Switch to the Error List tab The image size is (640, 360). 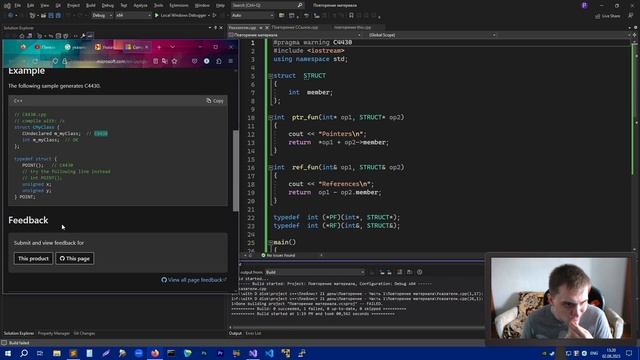[x=253, y=333]
